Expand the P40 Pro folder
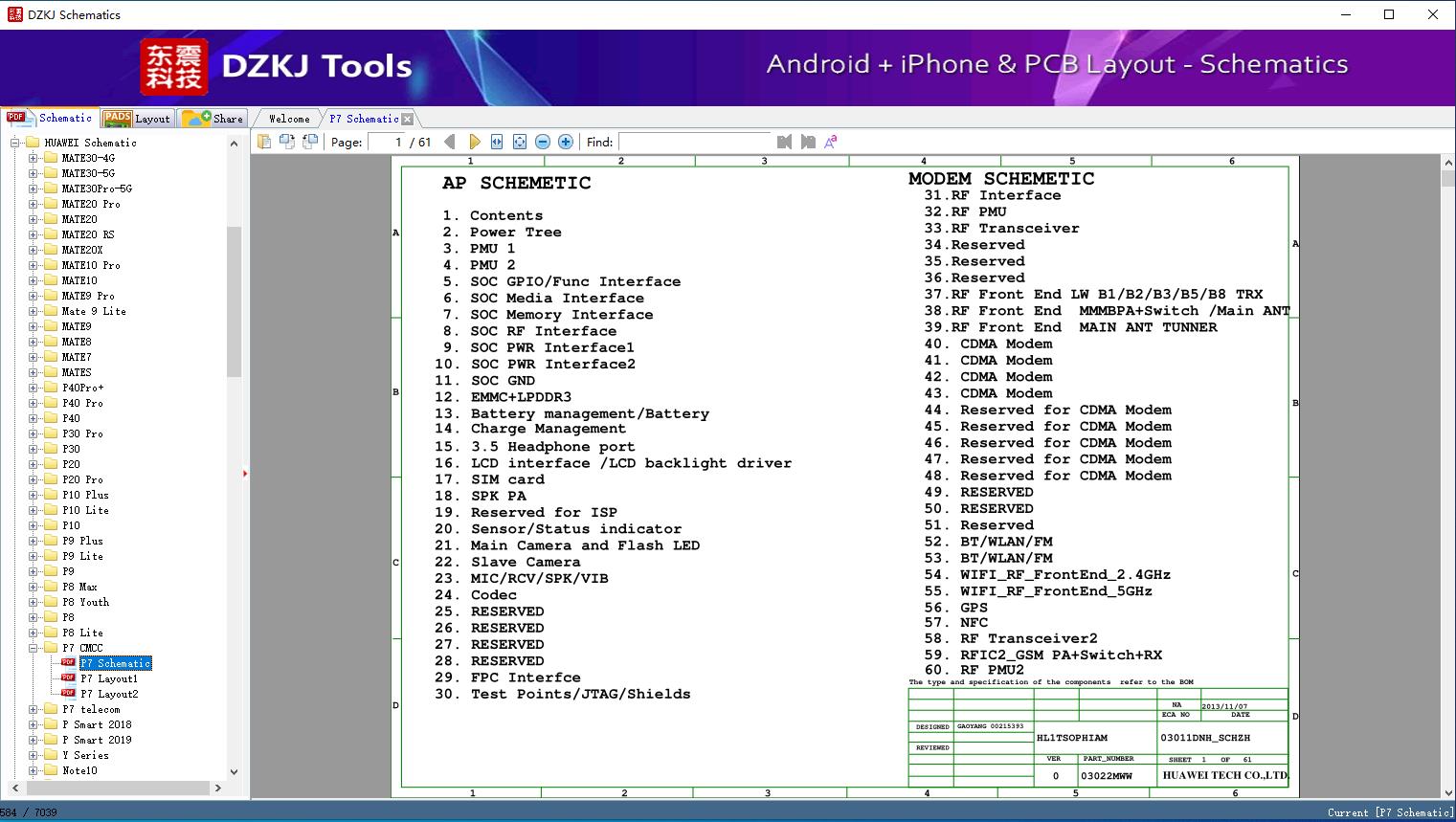The height and width of the screenshot is (822, 1456). (x=34, y=403)
